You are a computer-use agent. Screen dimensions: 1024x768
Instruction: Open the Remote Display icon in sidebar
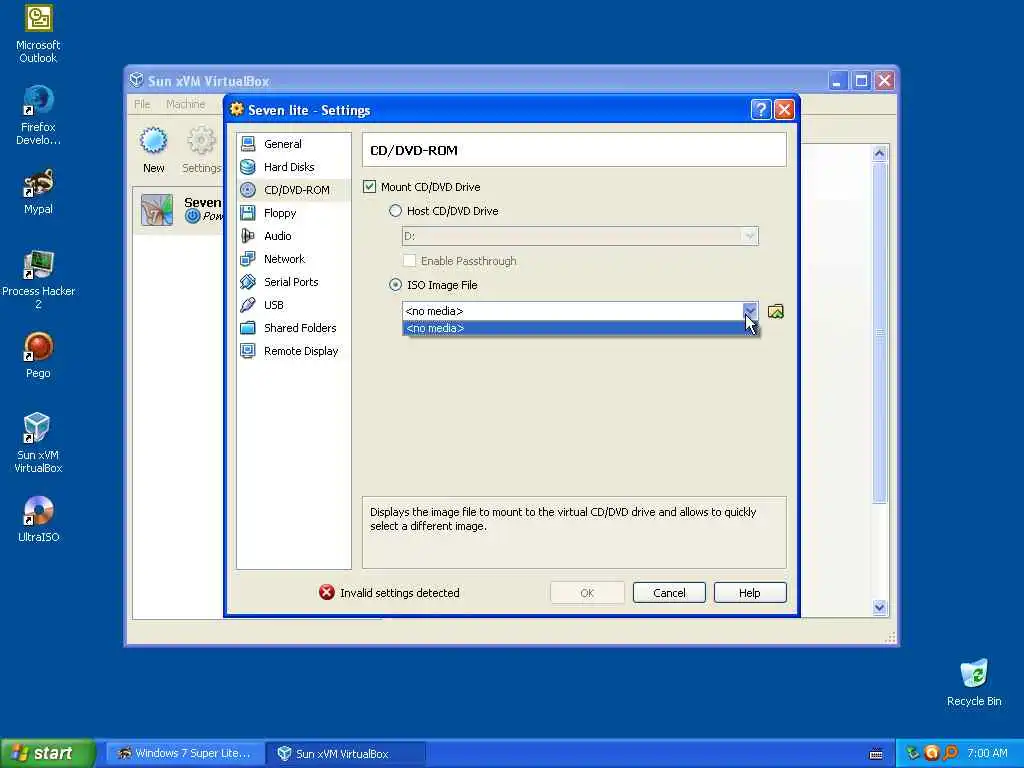coord(248,351)
